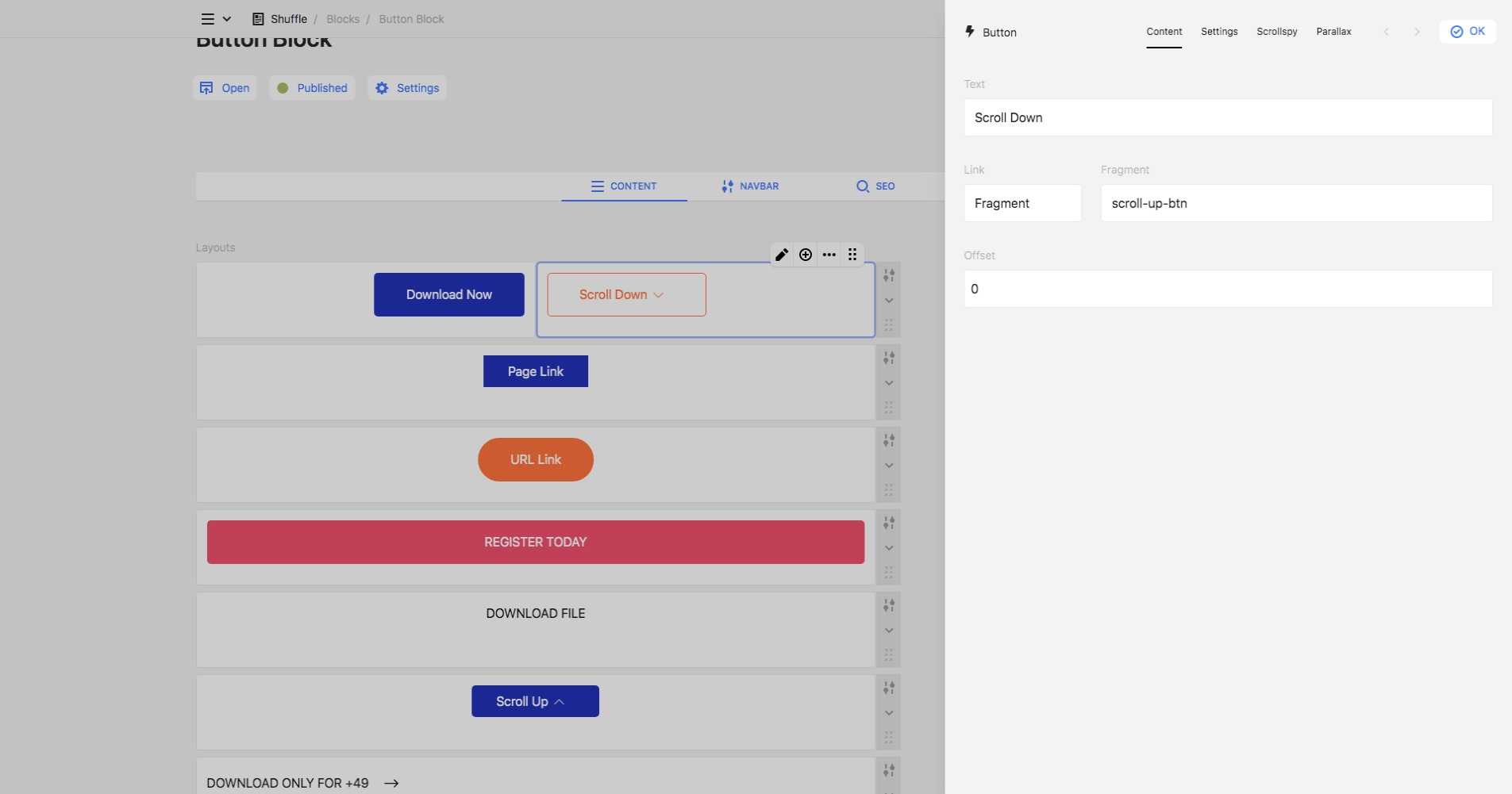The image size is (1512, 794).
Task: Click the next arrow in Button panel header
Action: [1417, 32]
